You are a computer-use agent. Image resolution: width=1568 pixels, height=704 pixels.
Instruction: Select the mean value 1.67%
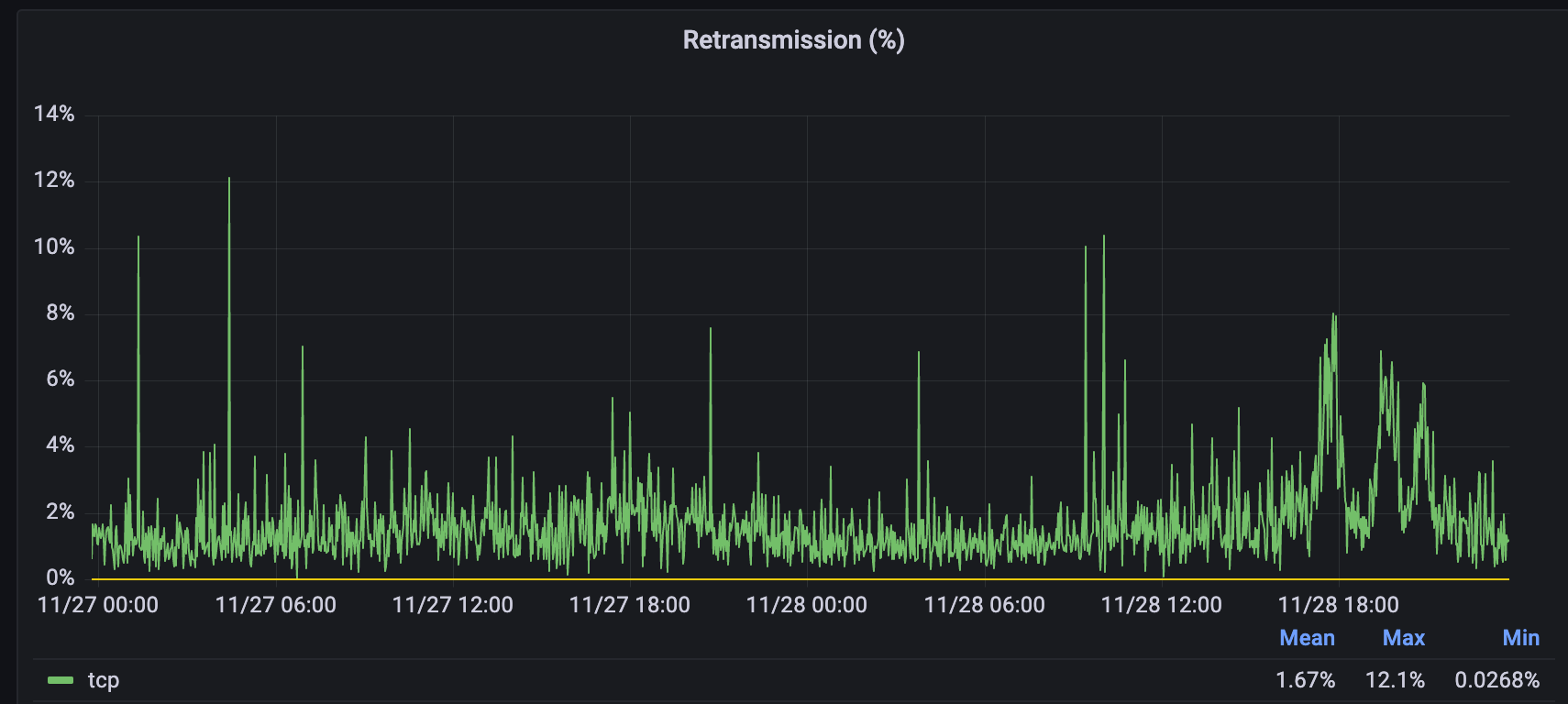(x=1305, y=680)
